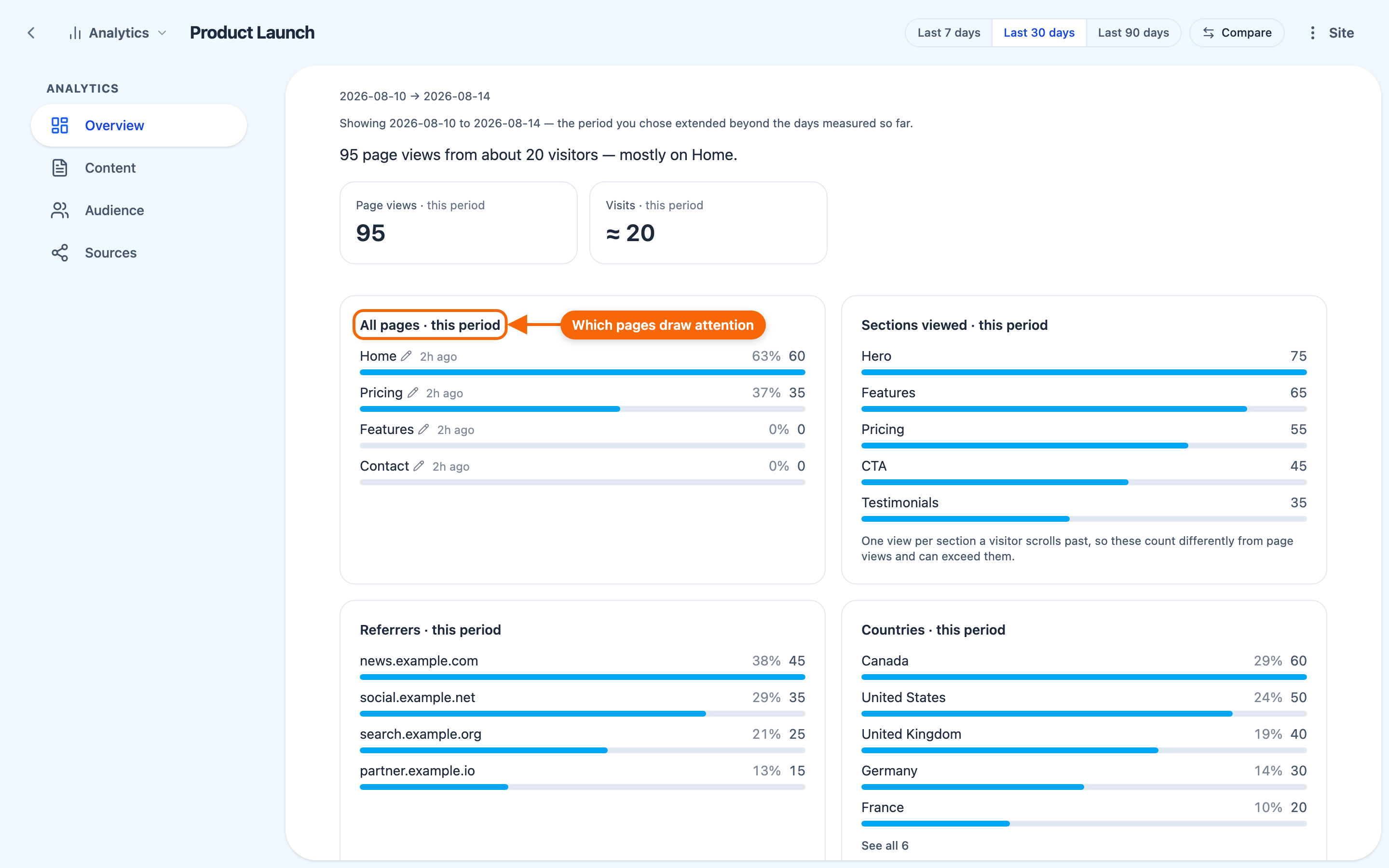1389x868 pixels.
Task: Click the partner.example.io referrer
Action: (417, 771)
